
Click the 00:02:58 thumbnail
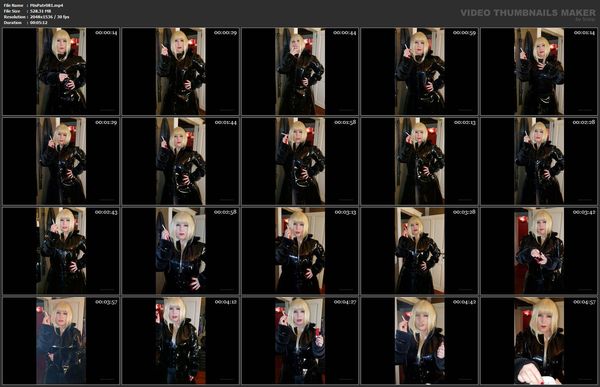(181, 250)
